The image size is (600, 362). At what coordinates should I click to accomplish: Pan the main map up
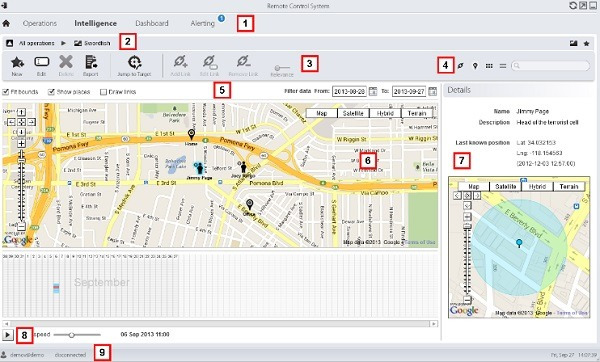[x=21, y=112]
